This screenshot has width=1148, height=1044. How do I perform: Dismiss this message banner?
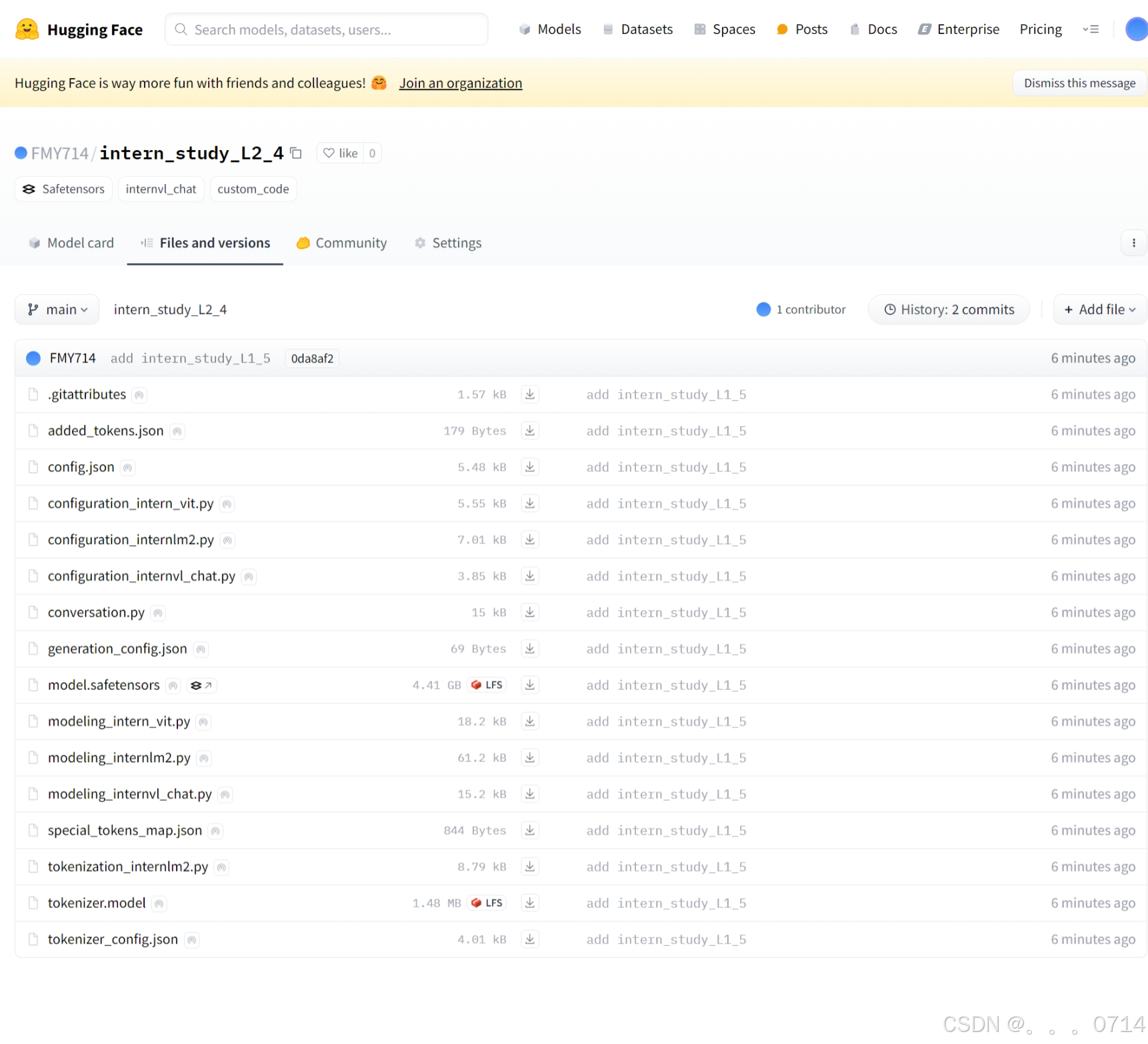coord(1079,83)
